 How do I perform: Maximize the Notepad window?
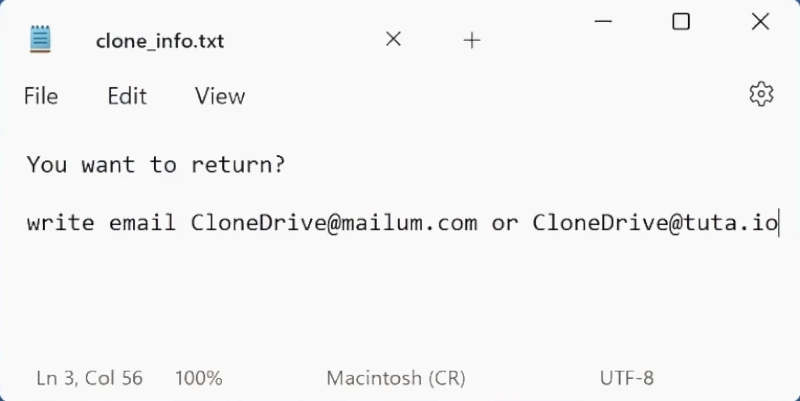coord(681,21)
